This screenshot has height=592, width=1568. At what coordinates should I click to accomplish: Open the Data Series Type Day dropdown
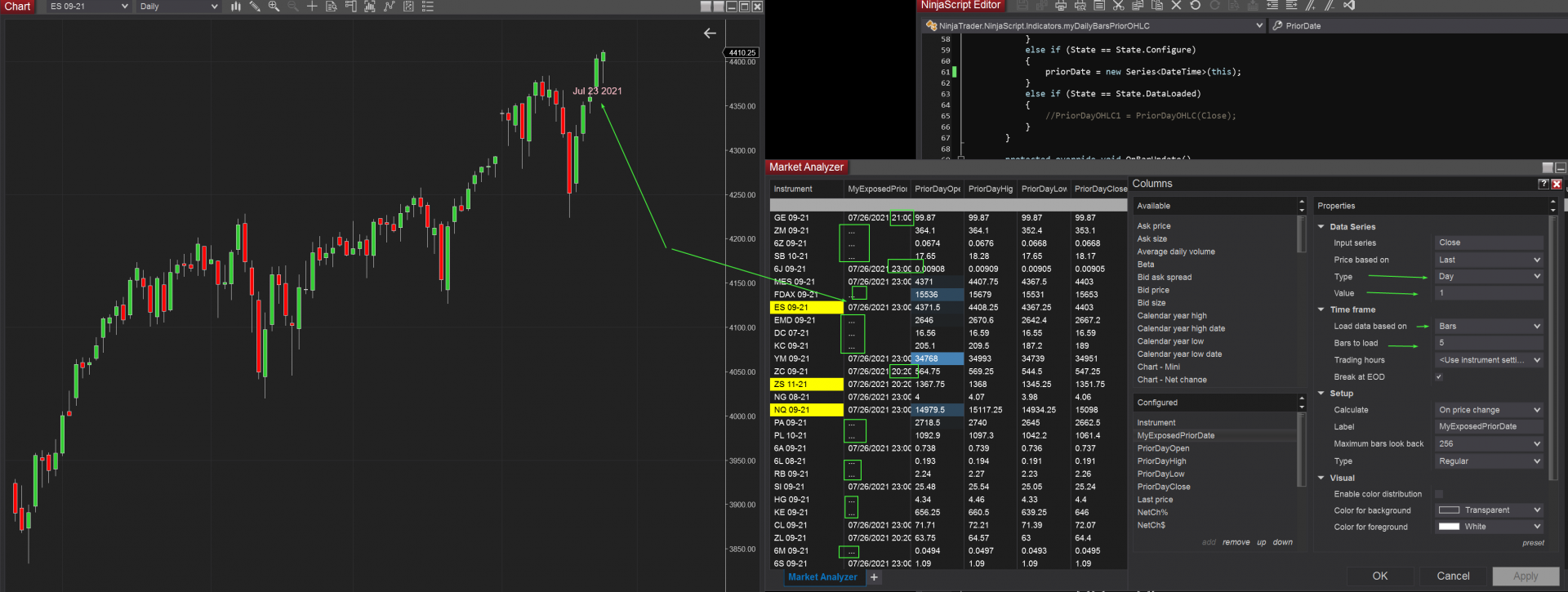(1490, 277)
